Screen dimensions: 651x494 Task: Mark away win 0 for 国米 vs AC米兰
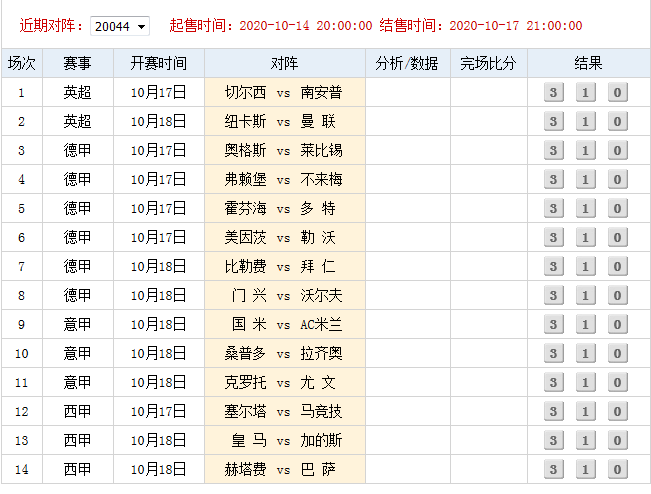click(617, 324)
